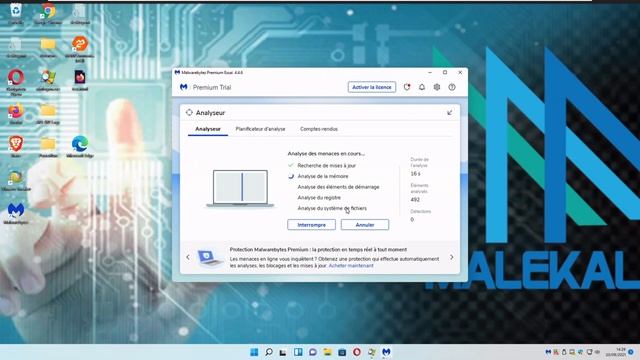Click the 'Analyse de la mémoire' step
Image resolution: width=640 pixels, height=360 pixels.
(x=323, y=176)
